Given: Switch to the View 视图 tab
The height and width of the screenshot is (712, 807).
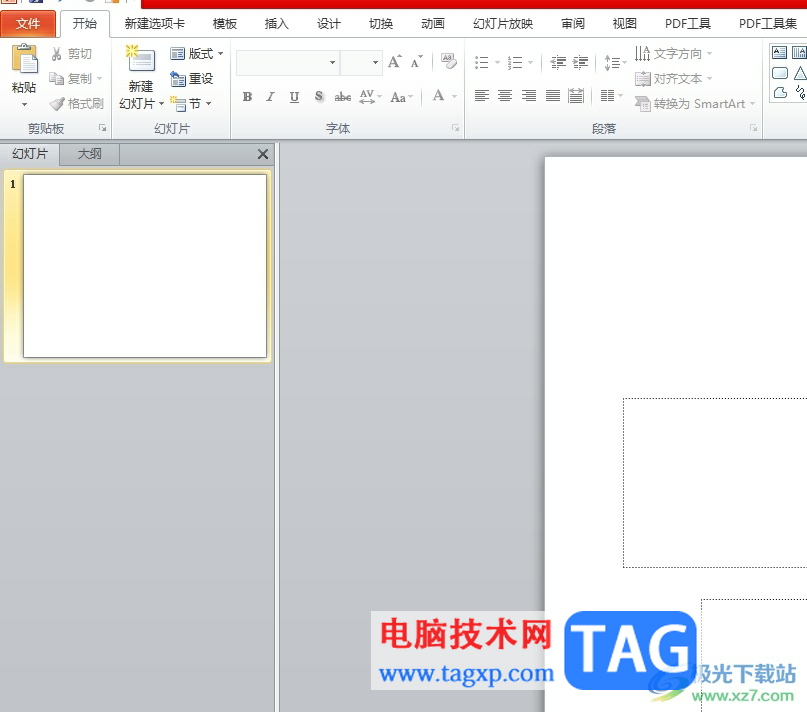Looking at the screenshot, I should click(x=624, y=24).
